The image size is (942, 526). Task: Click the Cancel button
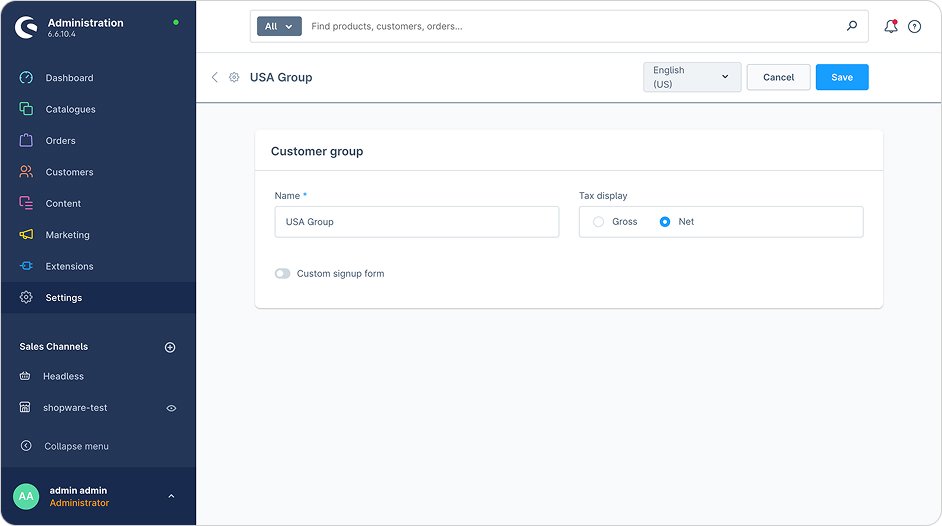tap(778, 77)
